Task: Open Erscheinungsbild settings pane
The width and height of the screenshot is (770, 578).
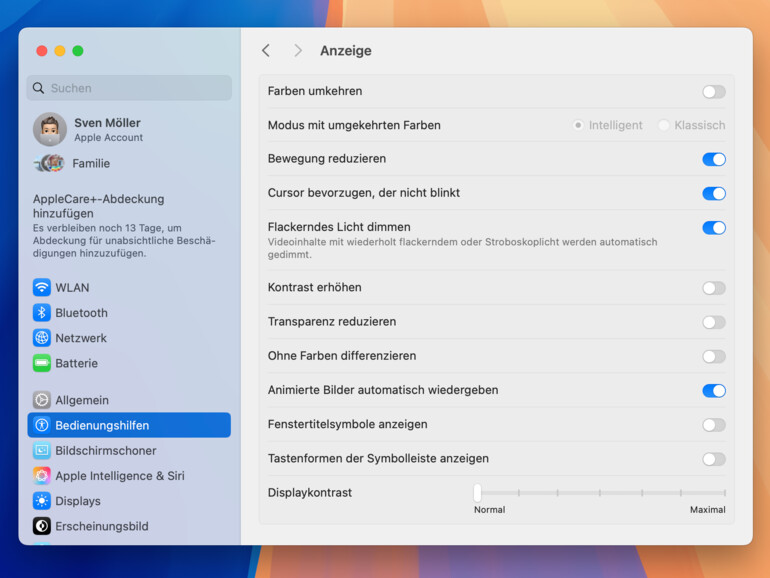Action: click(x=129, y=526)
